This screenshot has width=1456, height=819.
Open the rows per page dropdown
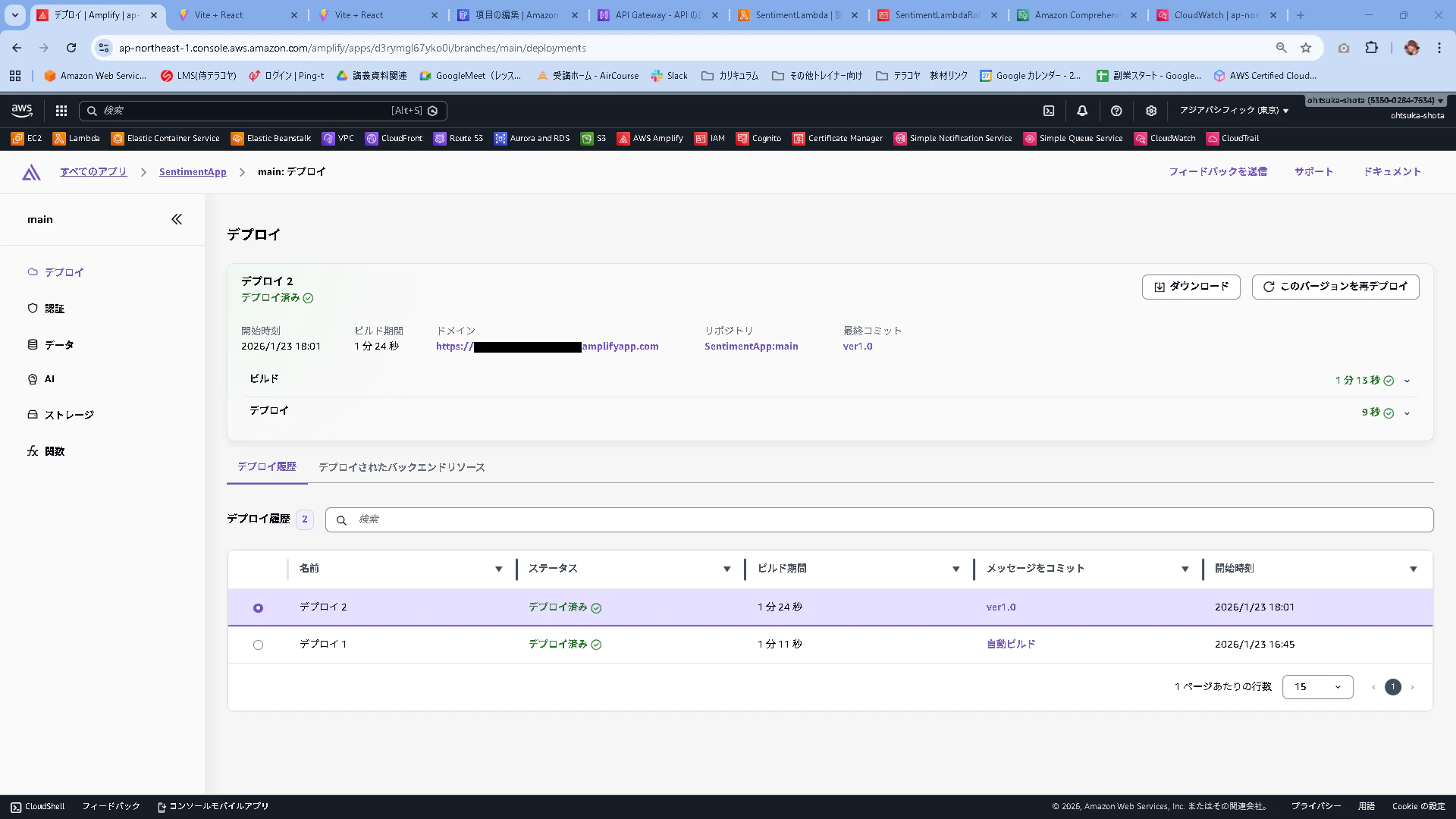[1317, 687]
